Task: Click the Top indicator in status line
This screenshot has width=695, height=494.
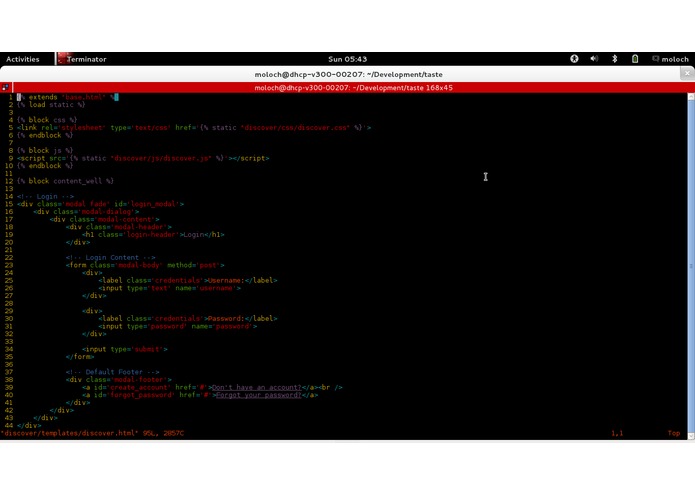Action: 673,433
